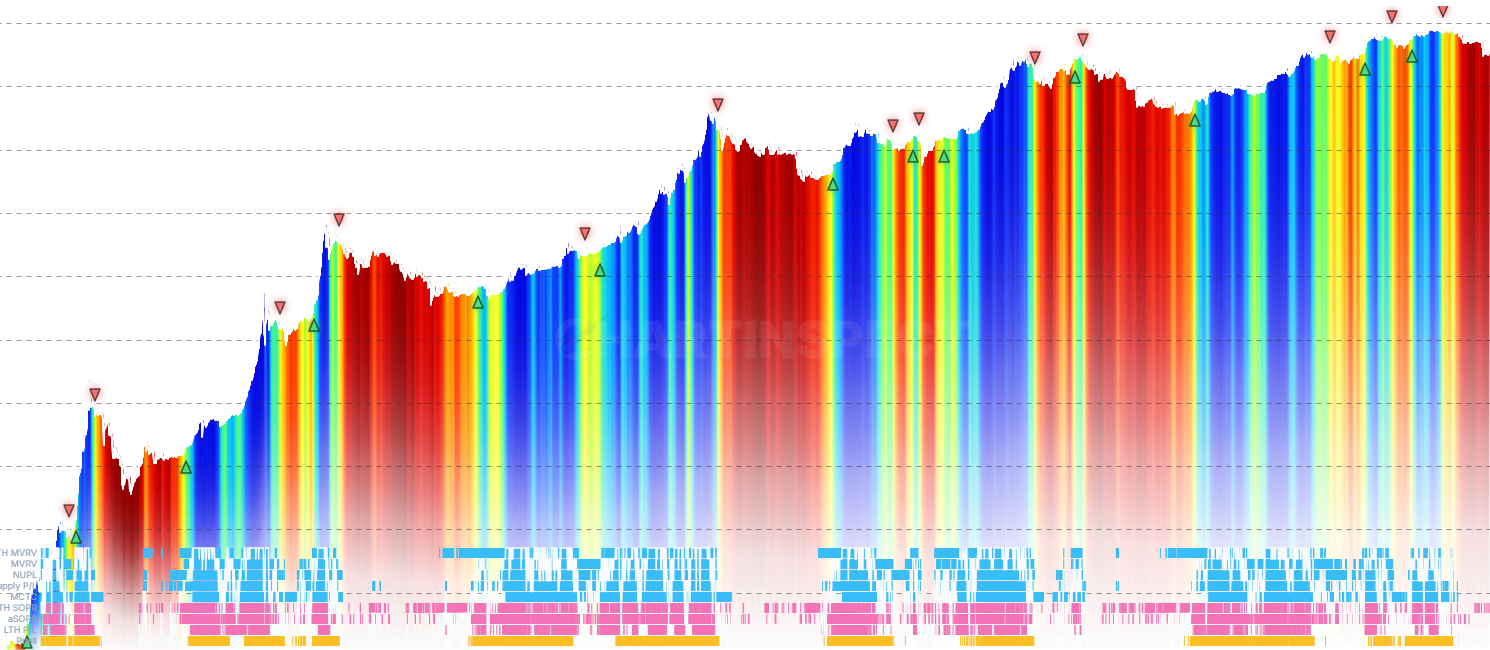Toggle the MCTC indicator
The width and height of the screenshot is (1490, 650).
[x=24, y=597]
